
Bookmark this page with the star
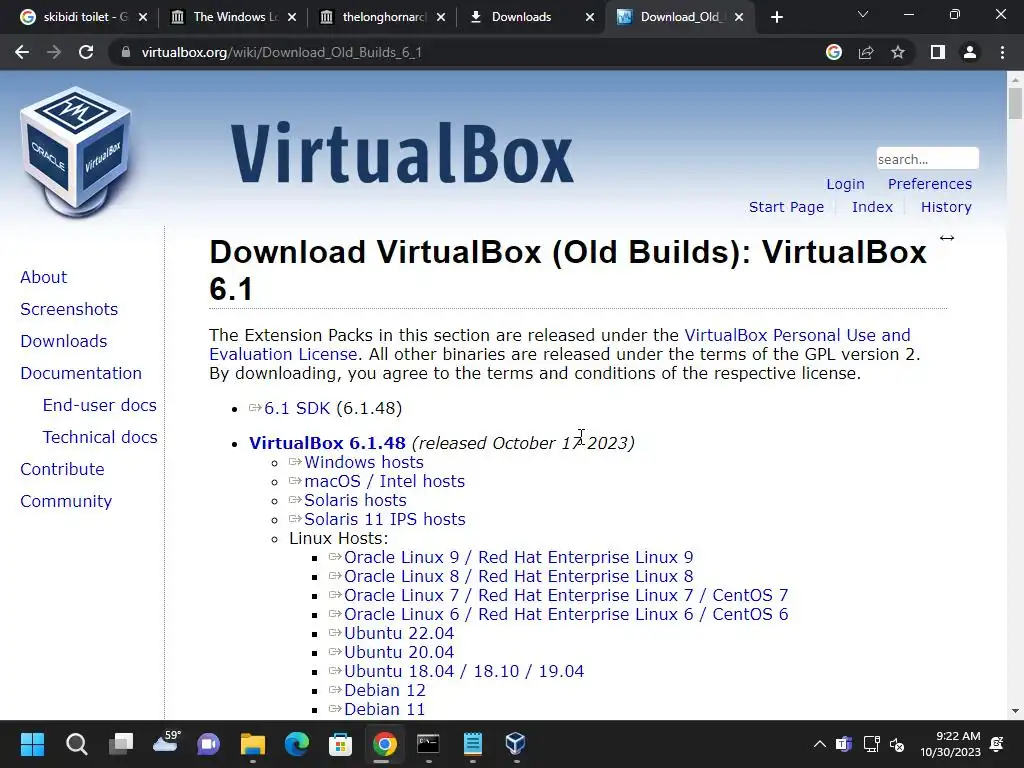[x=898, y=52]
